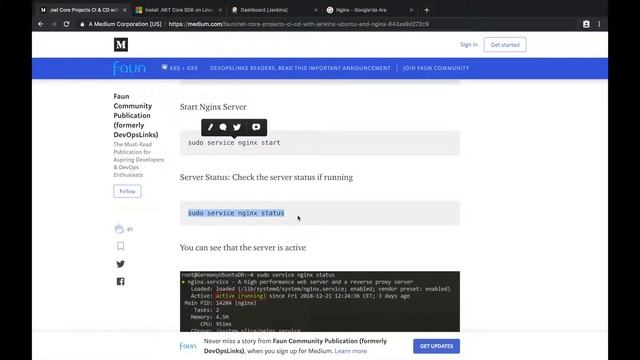640x360 pixels.
Task: Click the clap count 41
Action: point(130,229)
